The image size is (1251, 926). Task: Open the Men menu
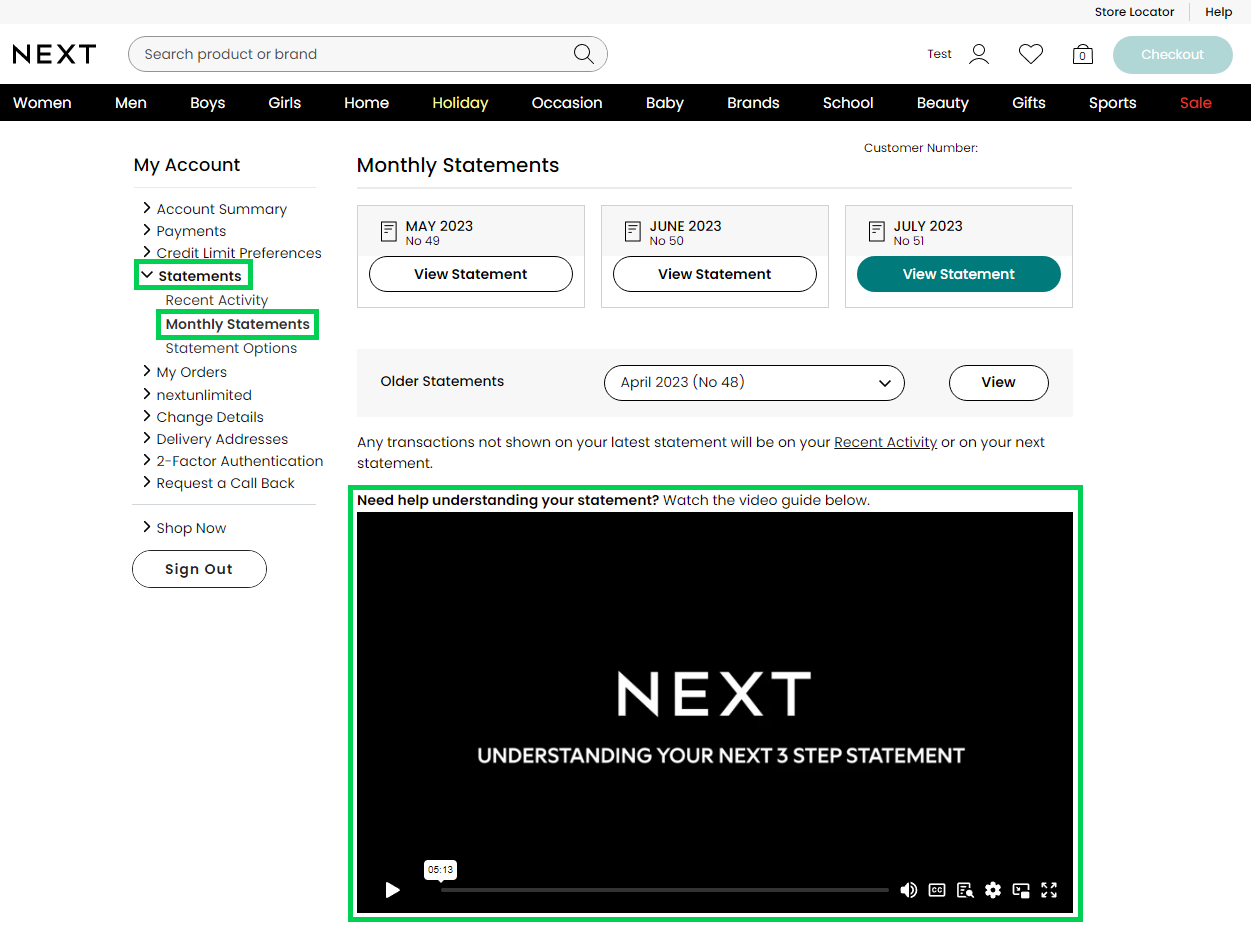131,103
